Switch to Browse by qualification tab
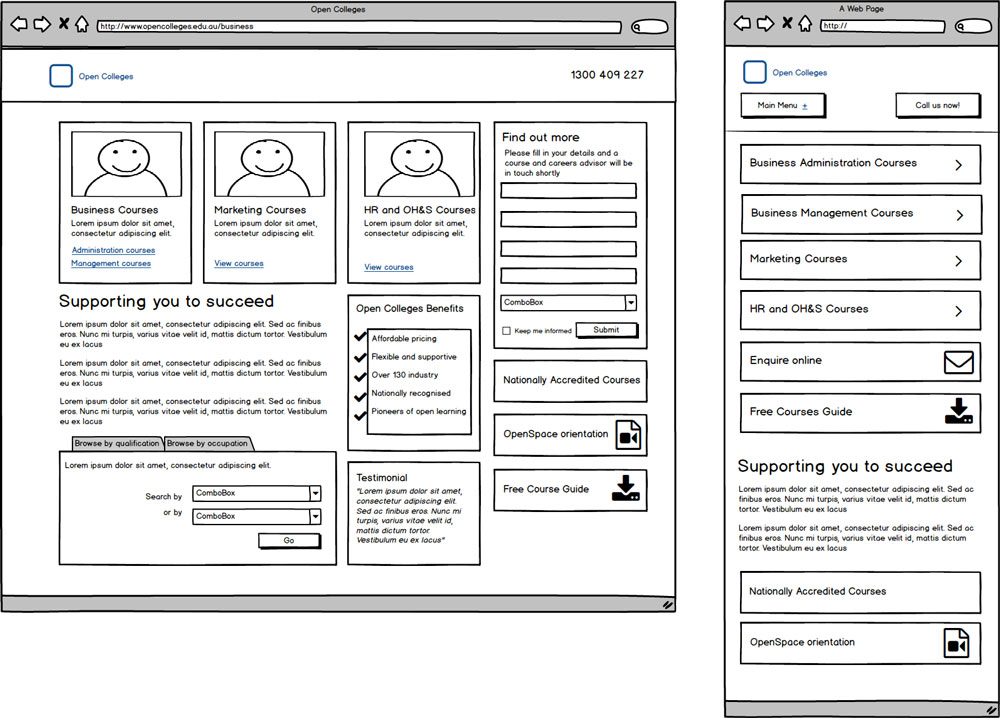 pos(117,443)
